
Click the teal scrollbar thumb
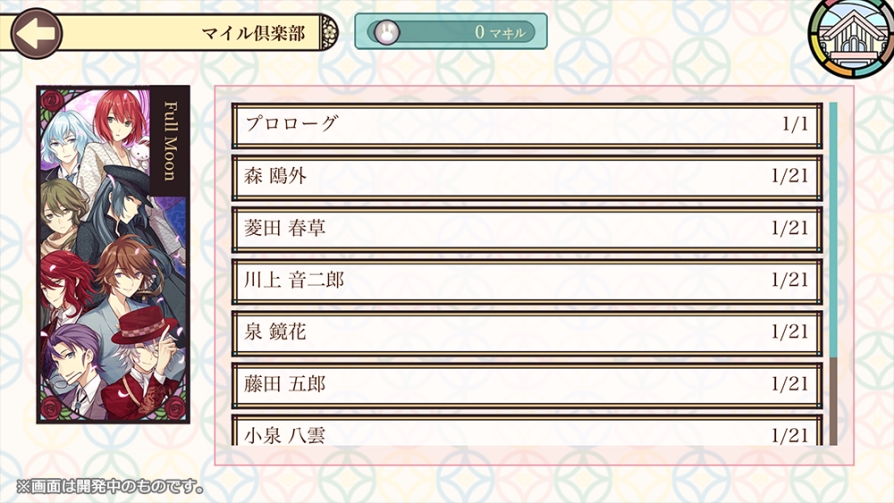pos(832,228)
